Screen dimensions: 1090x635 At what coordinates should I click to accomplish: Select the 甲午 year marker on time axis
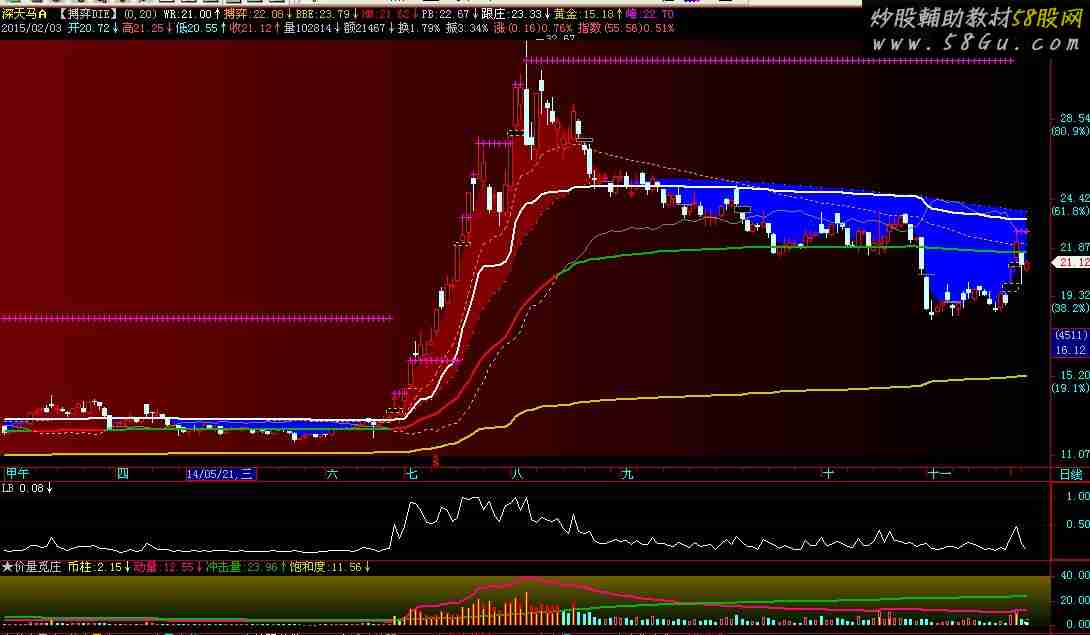point(17,474)
